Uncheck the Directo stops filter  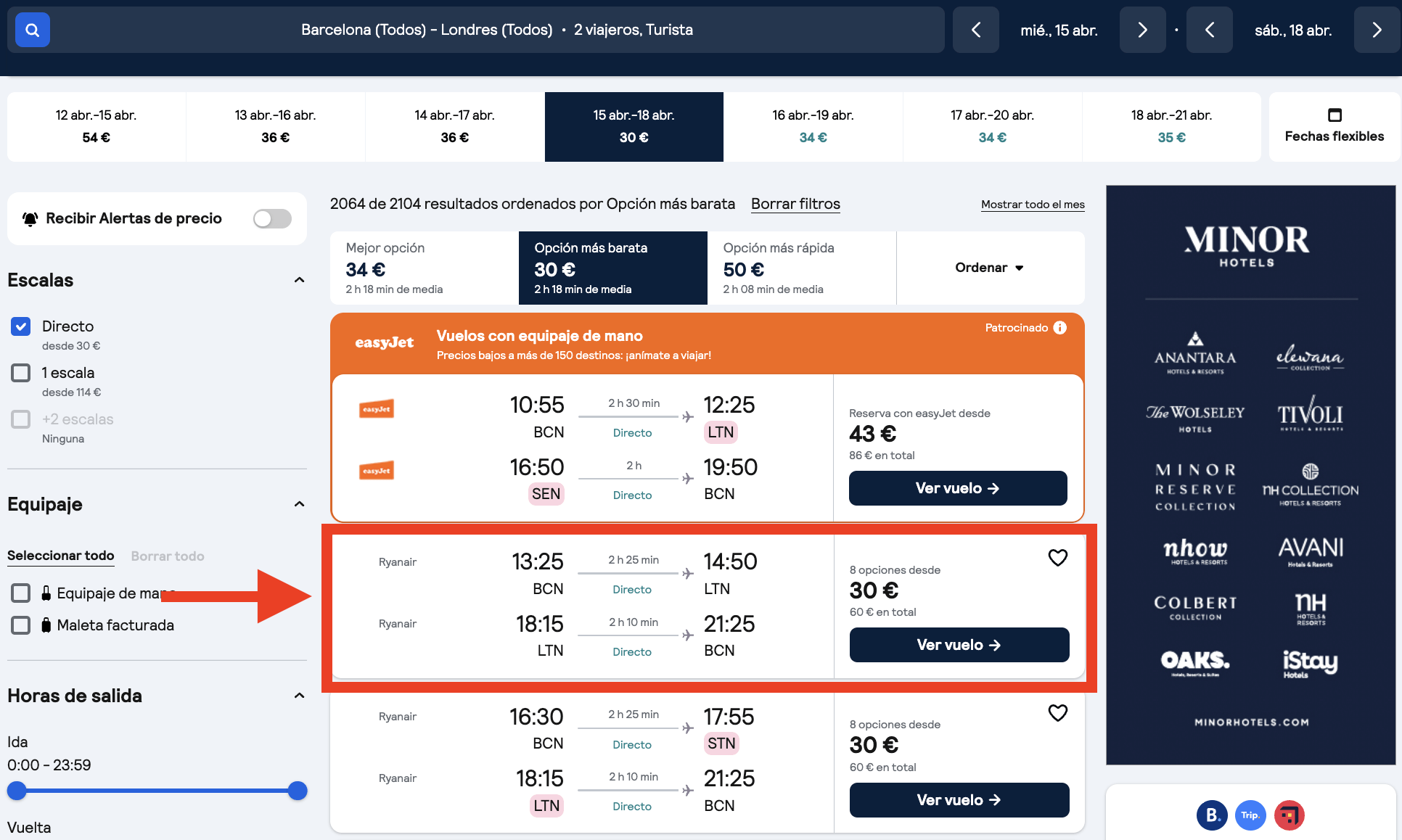click(21, 326)
